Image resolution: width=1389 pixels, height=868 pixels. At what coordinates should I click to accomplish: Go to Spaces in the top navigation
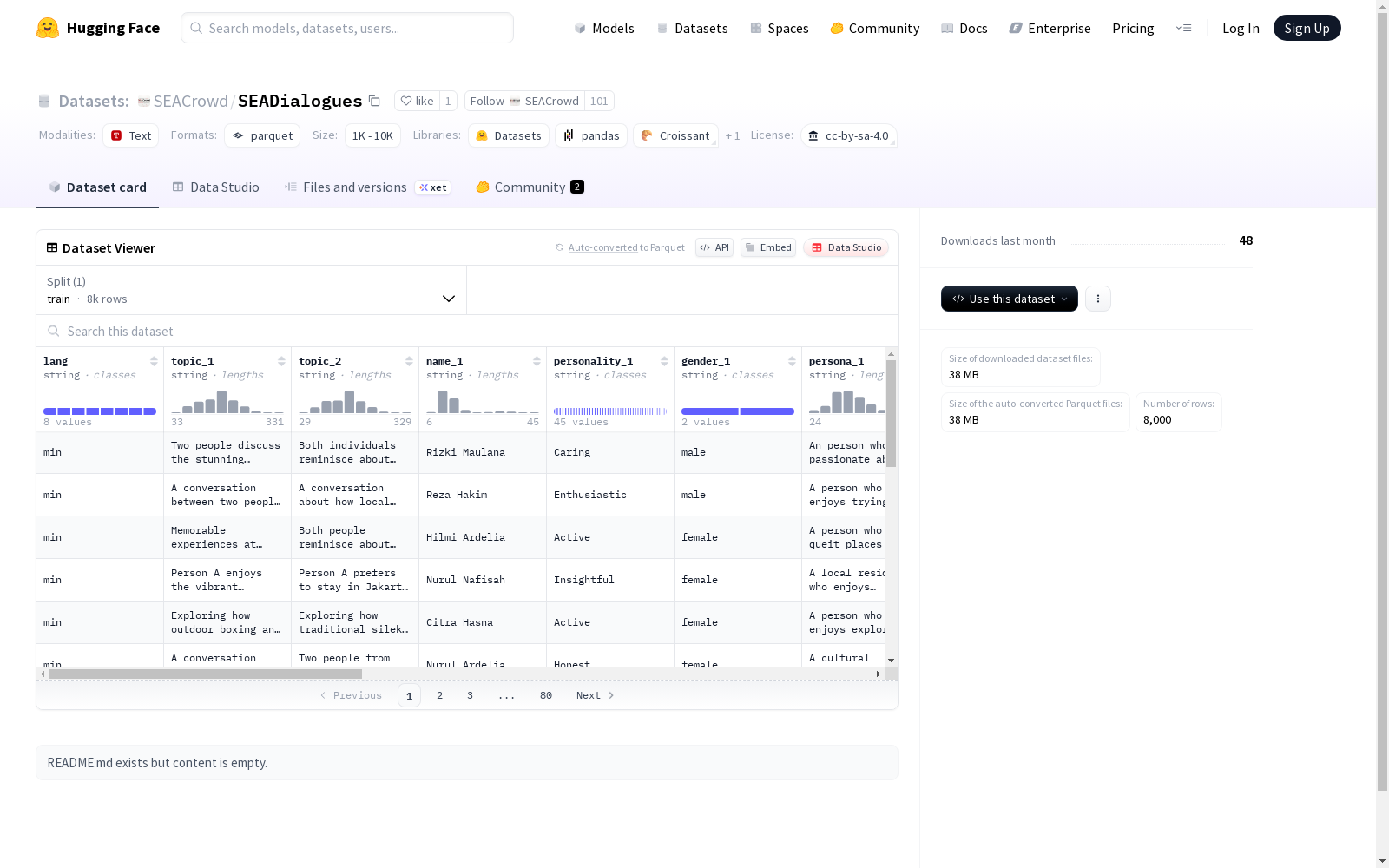(x=780, y=28)
